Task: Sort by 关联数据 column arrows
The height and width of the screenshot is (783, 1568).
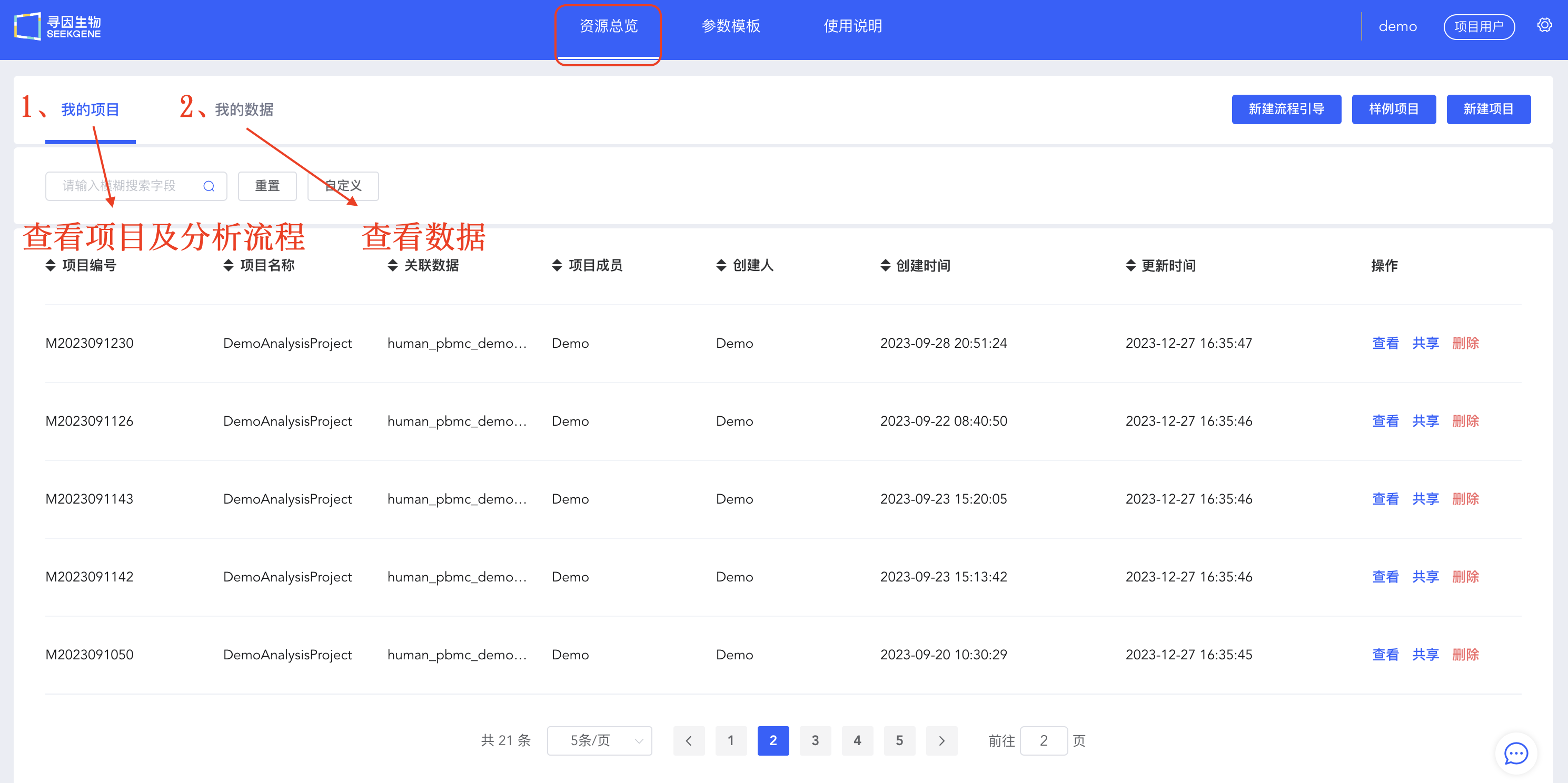Action: [393, 265]
